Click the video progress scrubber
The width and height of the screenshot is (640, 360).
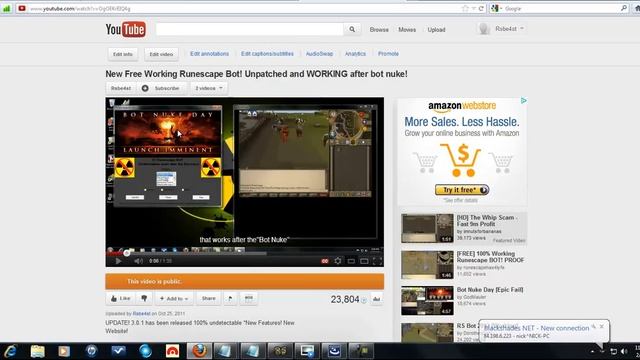(127, 253)
